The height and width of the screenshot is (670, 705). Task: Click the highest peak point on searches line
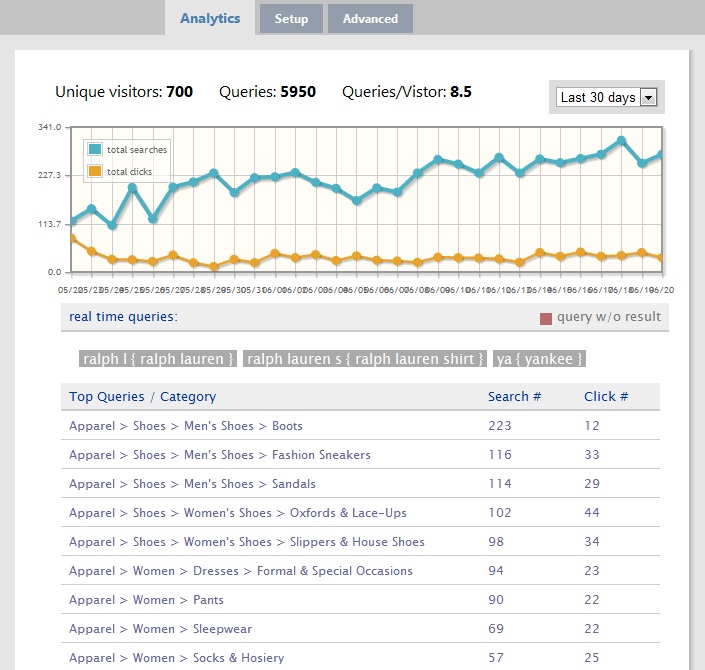[621, 141]
